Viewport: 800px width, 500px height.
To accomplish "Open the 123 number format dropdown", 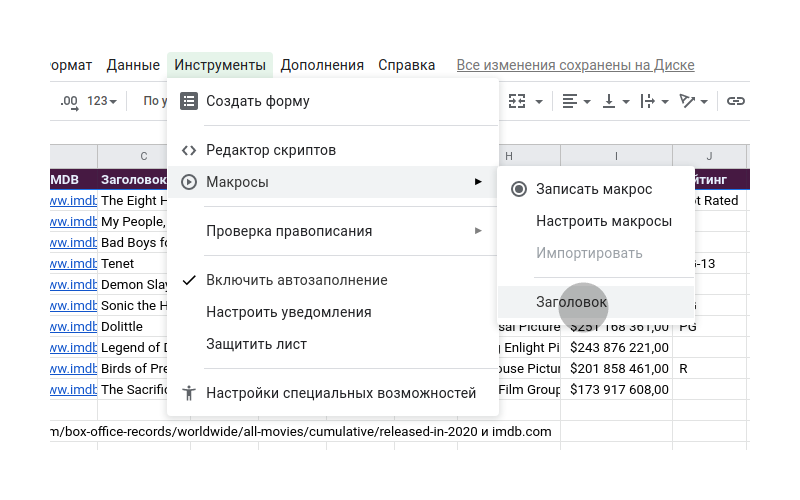I will click(x=102, y=101).
